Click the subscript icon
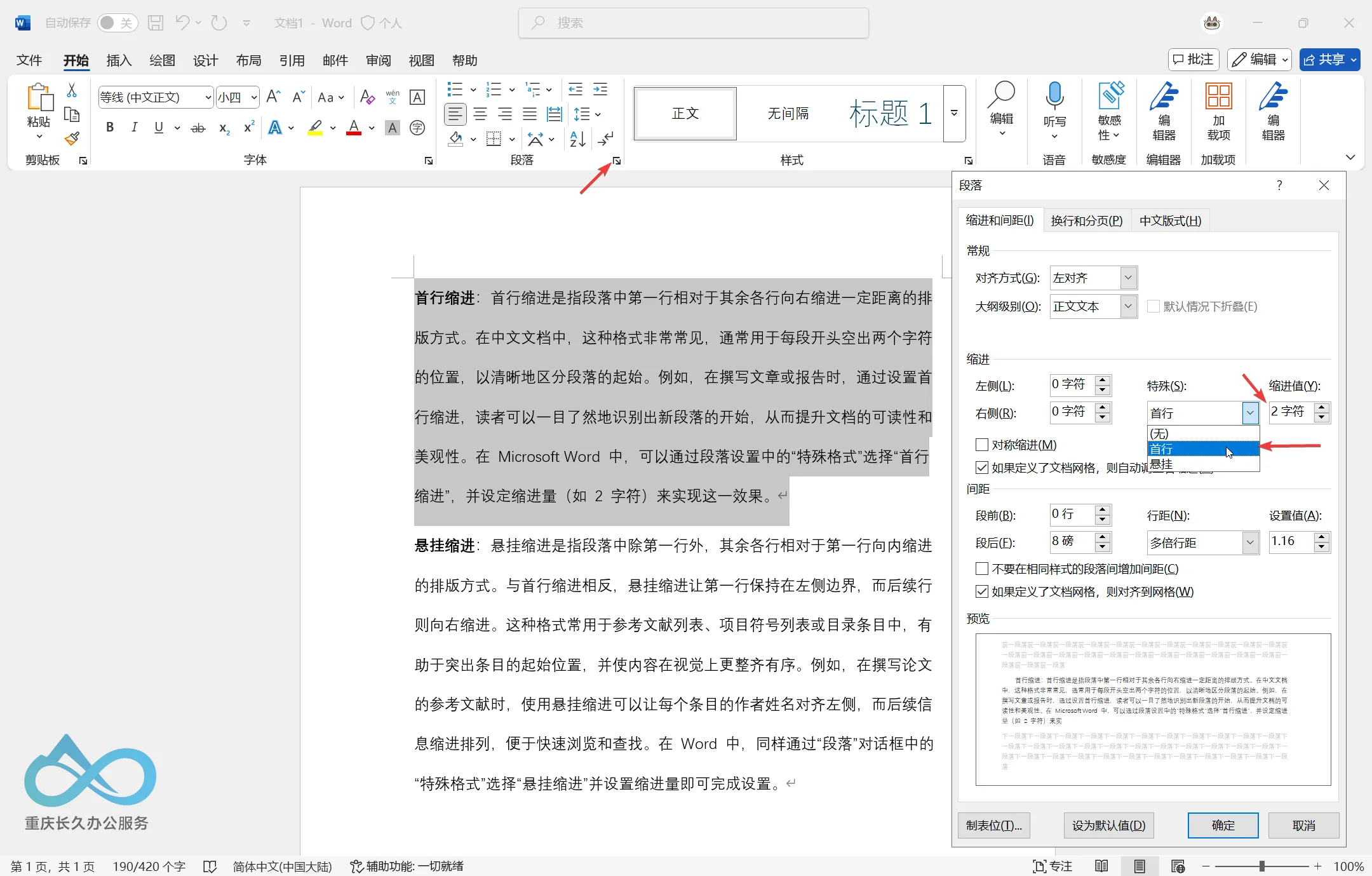The width and height of the screenshot is (1372, 876). tap(224, 128)
